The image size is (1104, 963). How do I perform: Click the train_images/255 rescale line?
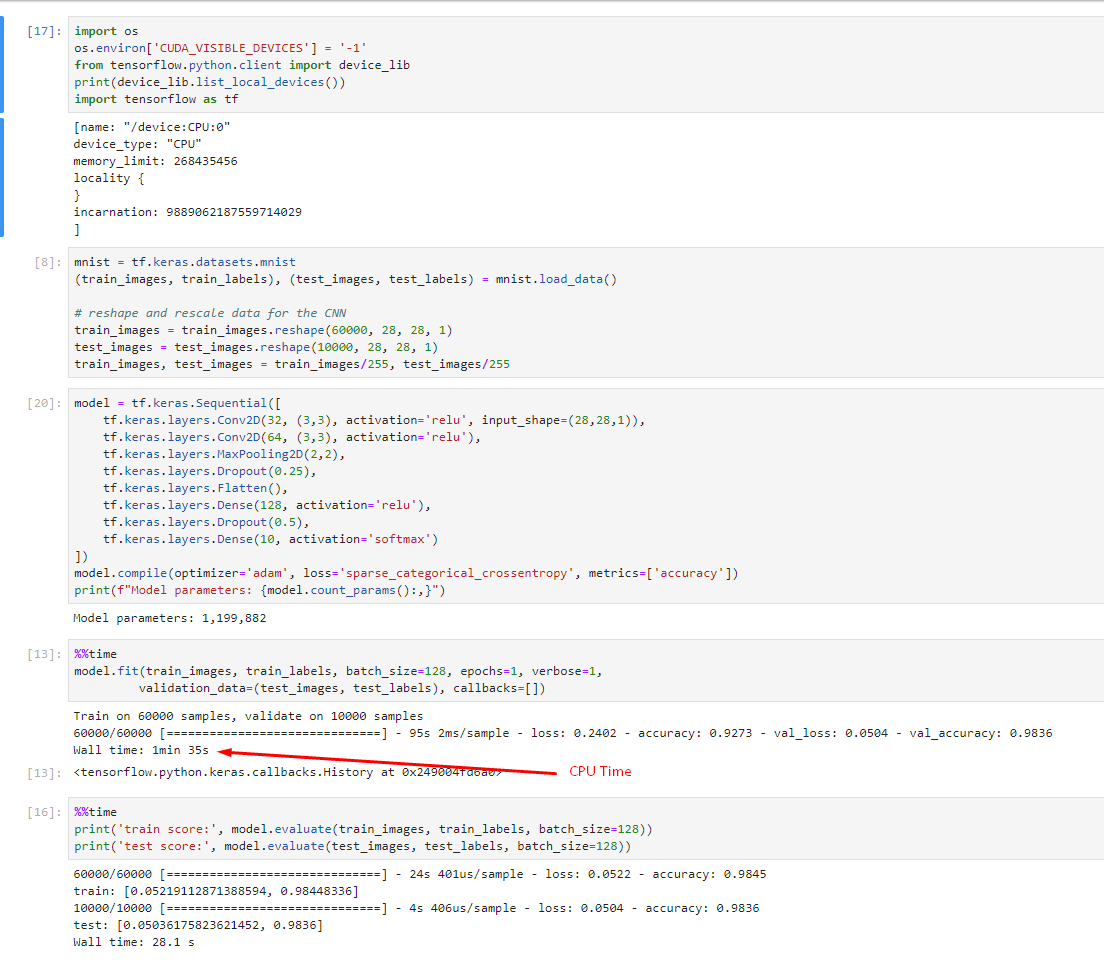pyautogui.click(x=292, y=364)
